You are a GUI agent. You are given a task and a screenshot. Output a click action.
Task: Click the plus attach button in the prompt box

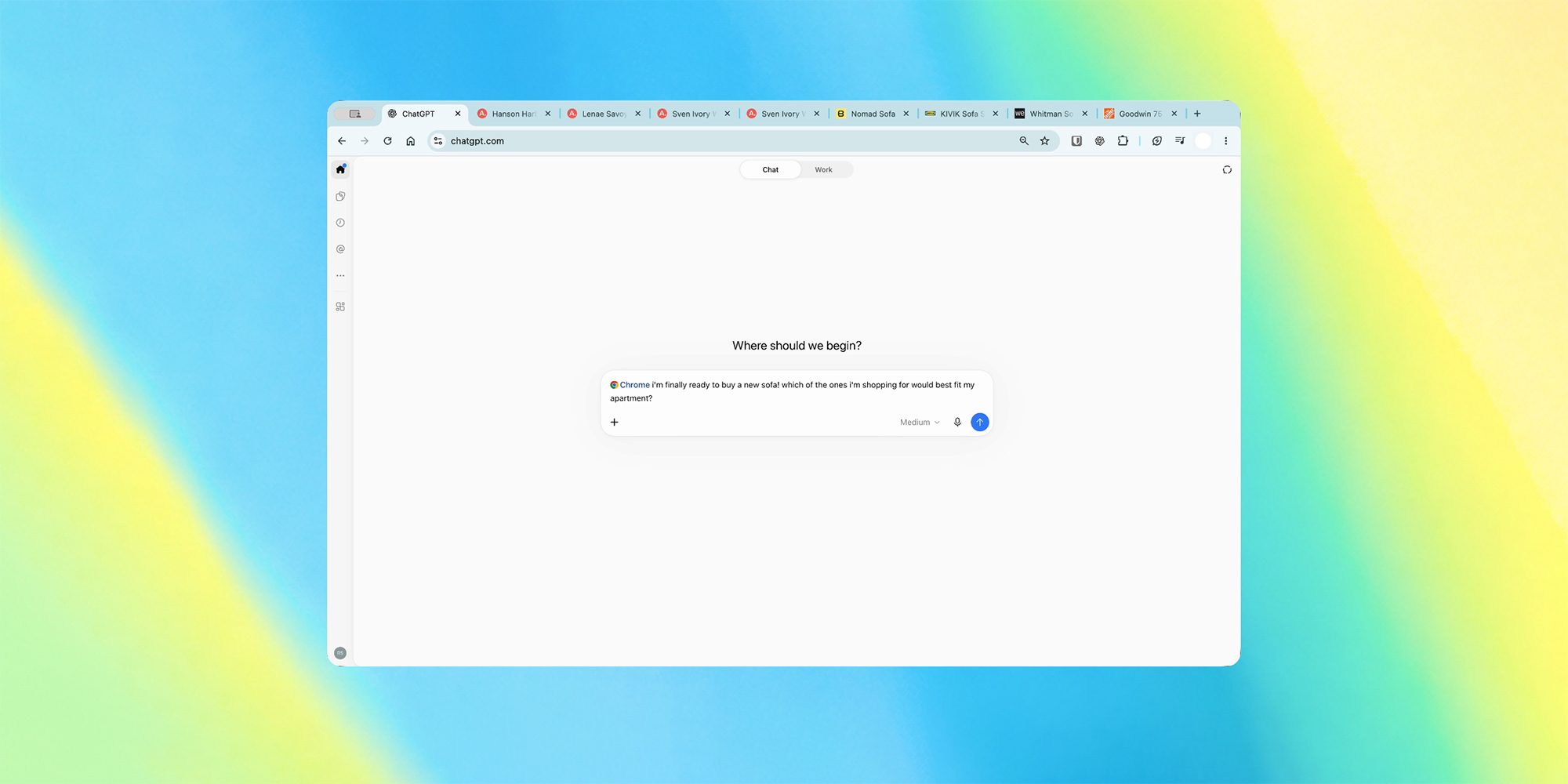pos(615,422)
